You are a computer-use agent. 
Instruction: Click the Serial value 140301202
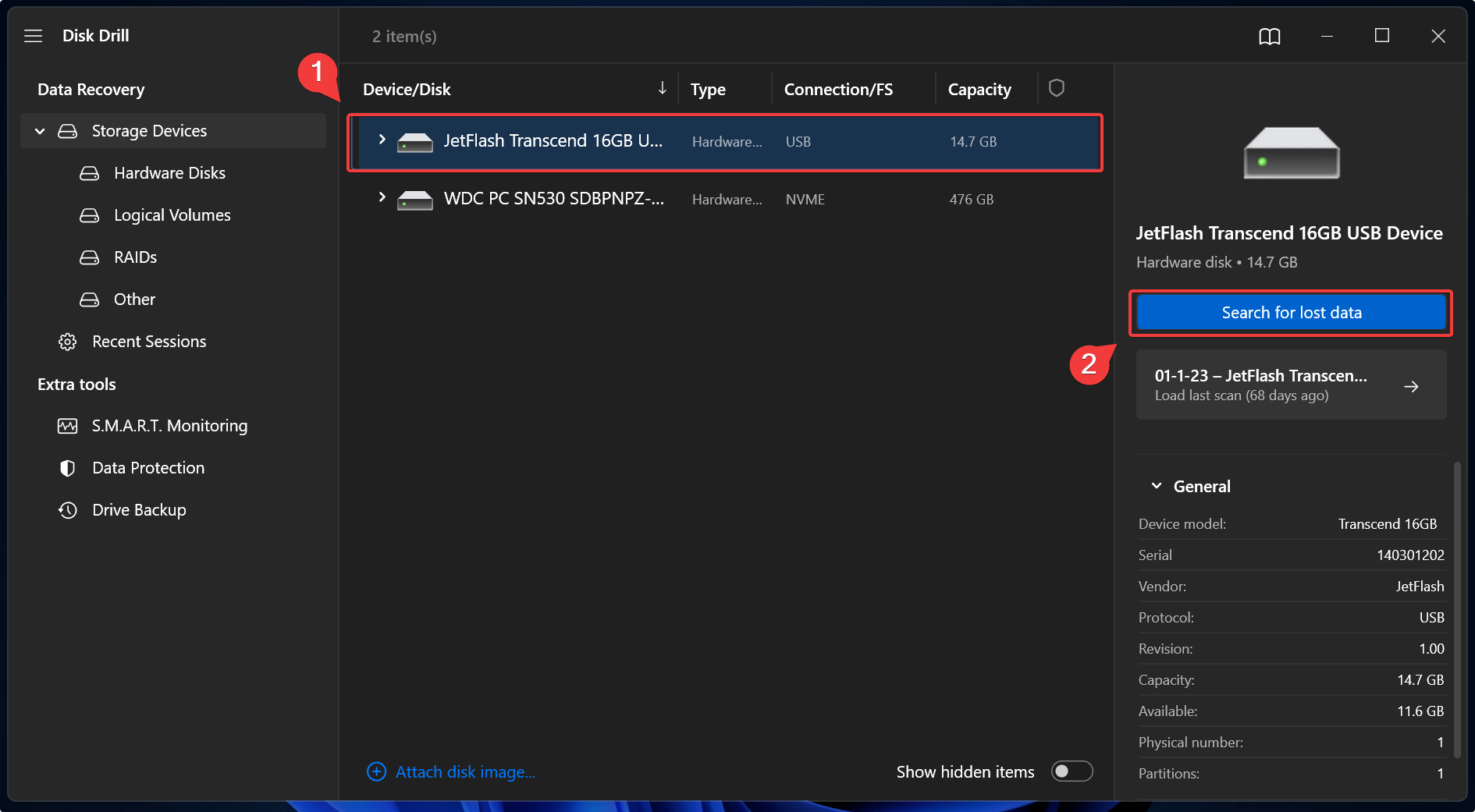(x=1410, y=555)
